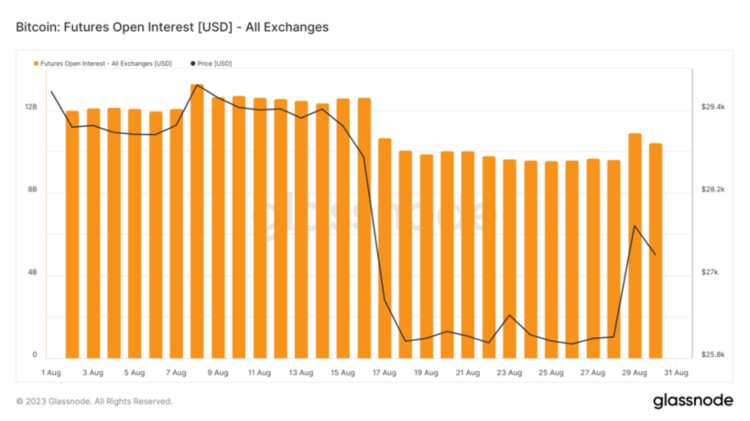The image size is (750, 421).
Task: Click the 8B left axis label
Action: pos(32,189)
